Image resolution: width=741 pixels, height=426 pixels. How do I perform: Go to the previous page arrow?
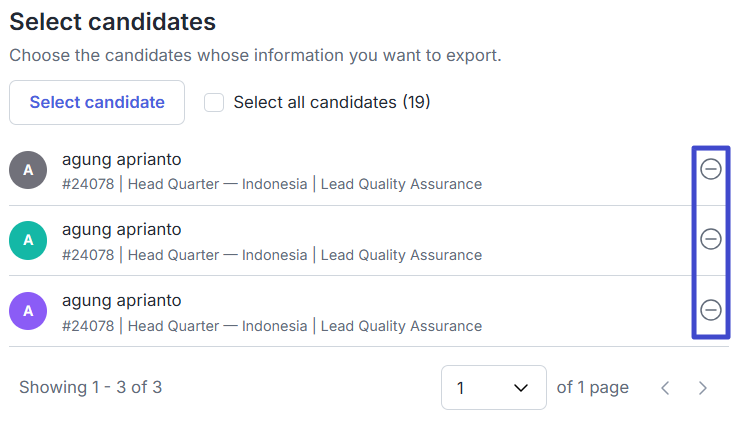click(x=665, y=388)
